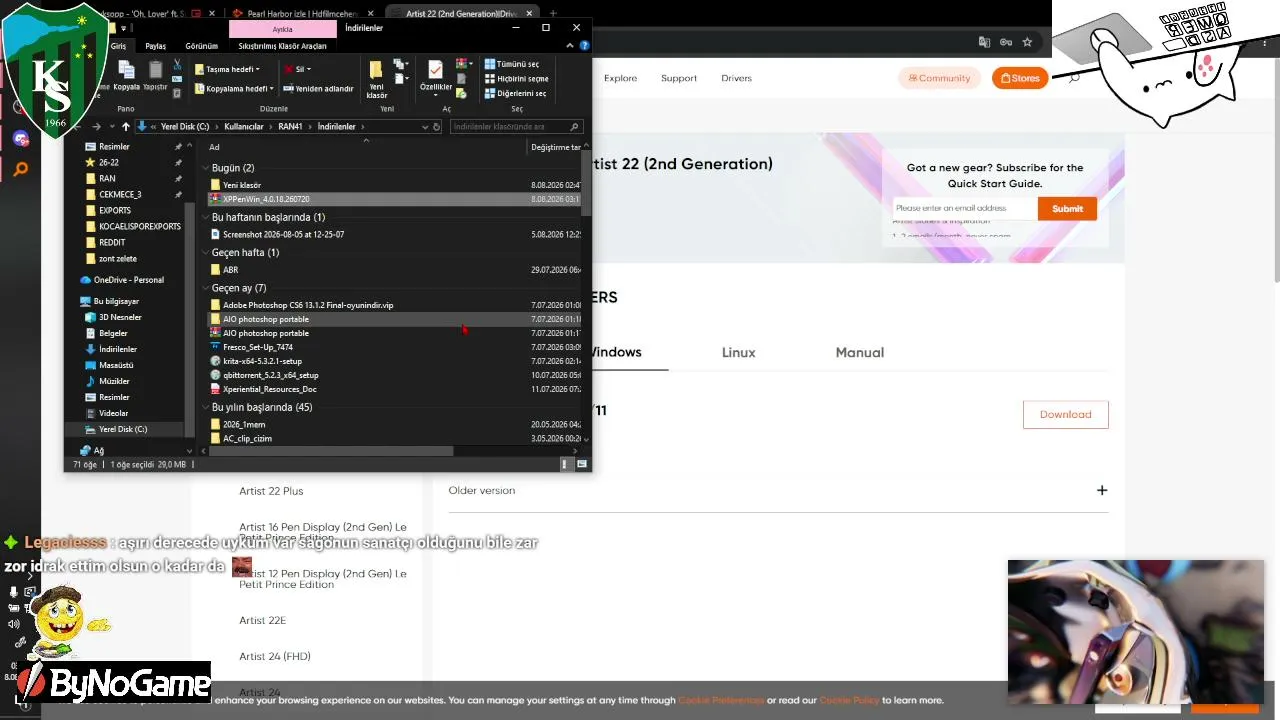Open the Explore menu on the website

620,78
